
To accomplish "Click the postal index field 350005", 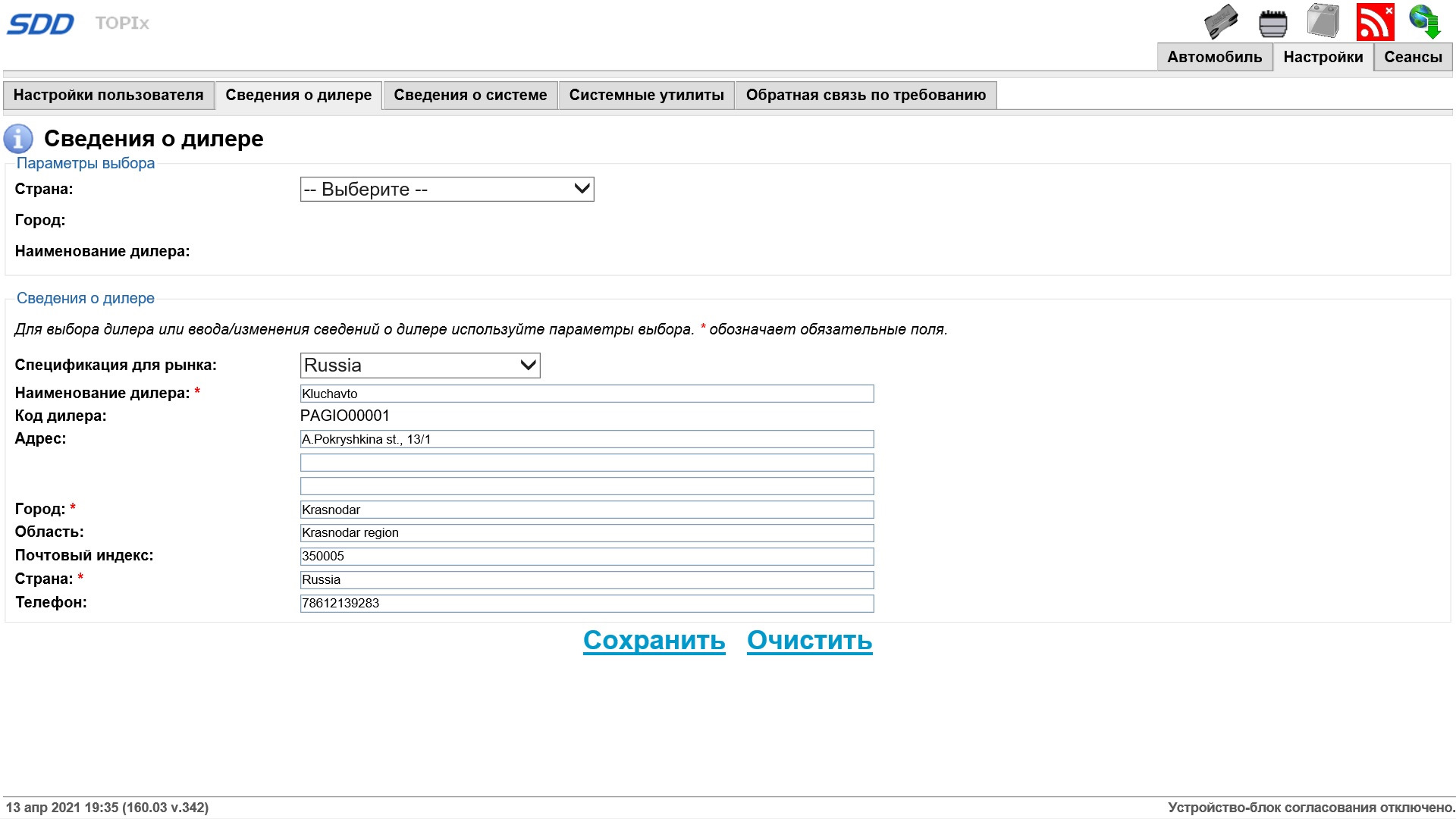I will click(x=586, y=557).
